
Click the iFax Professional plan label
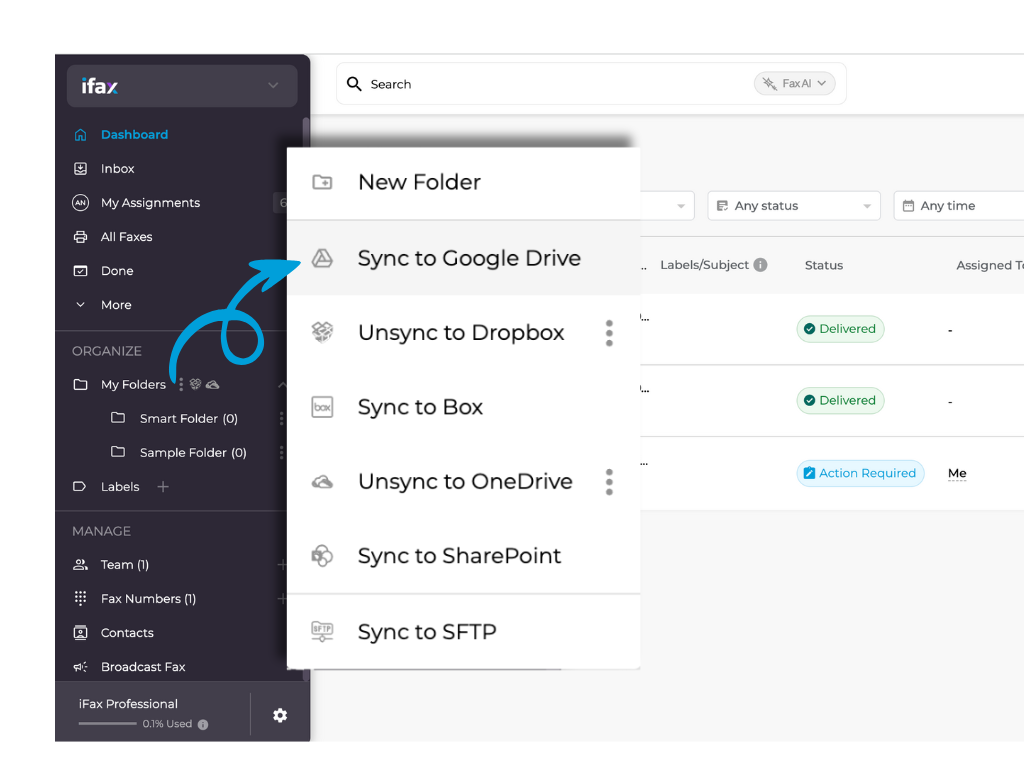128,703
